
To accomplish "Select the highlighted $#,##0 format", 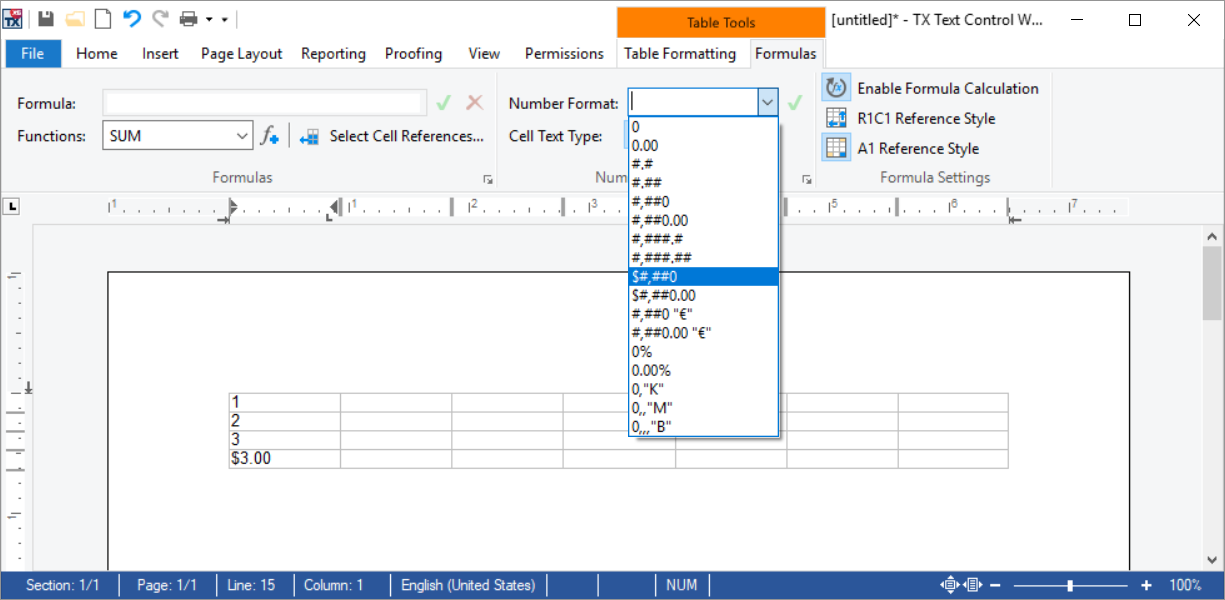I will click(704, 277).
